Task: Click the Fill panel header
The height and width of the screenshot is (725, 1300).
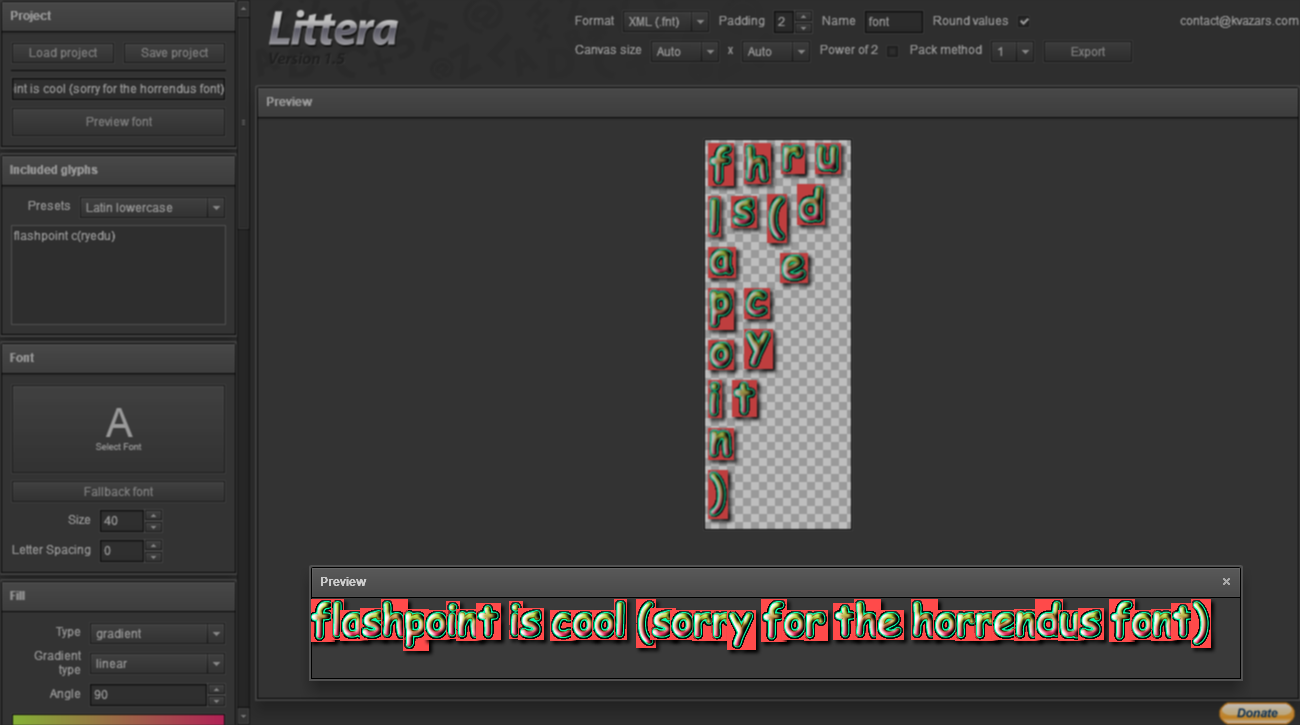Action: point(119,596)
